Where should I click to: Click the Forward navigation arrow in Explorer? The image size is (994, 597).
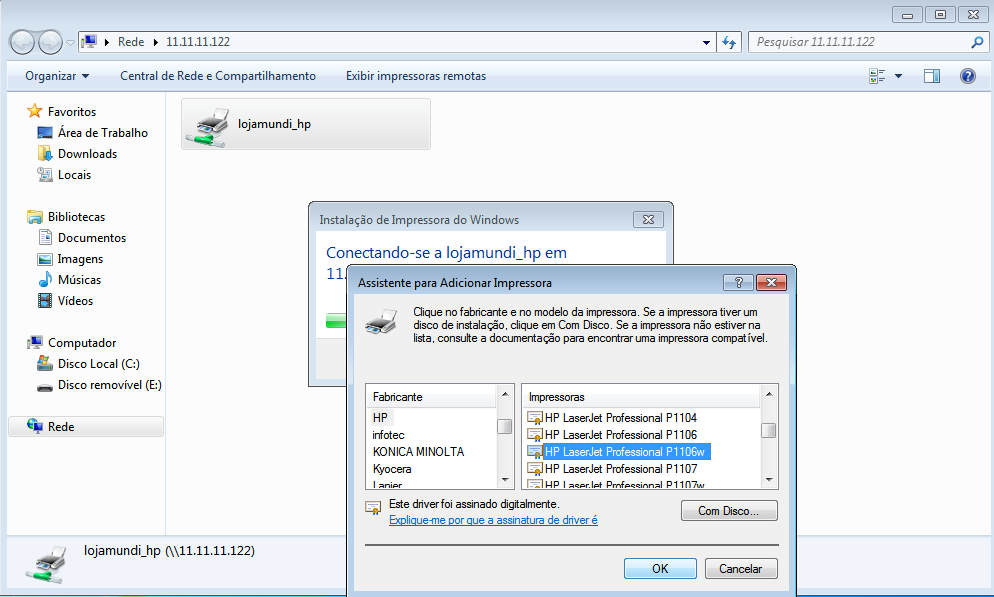click(x=50, y=42)
